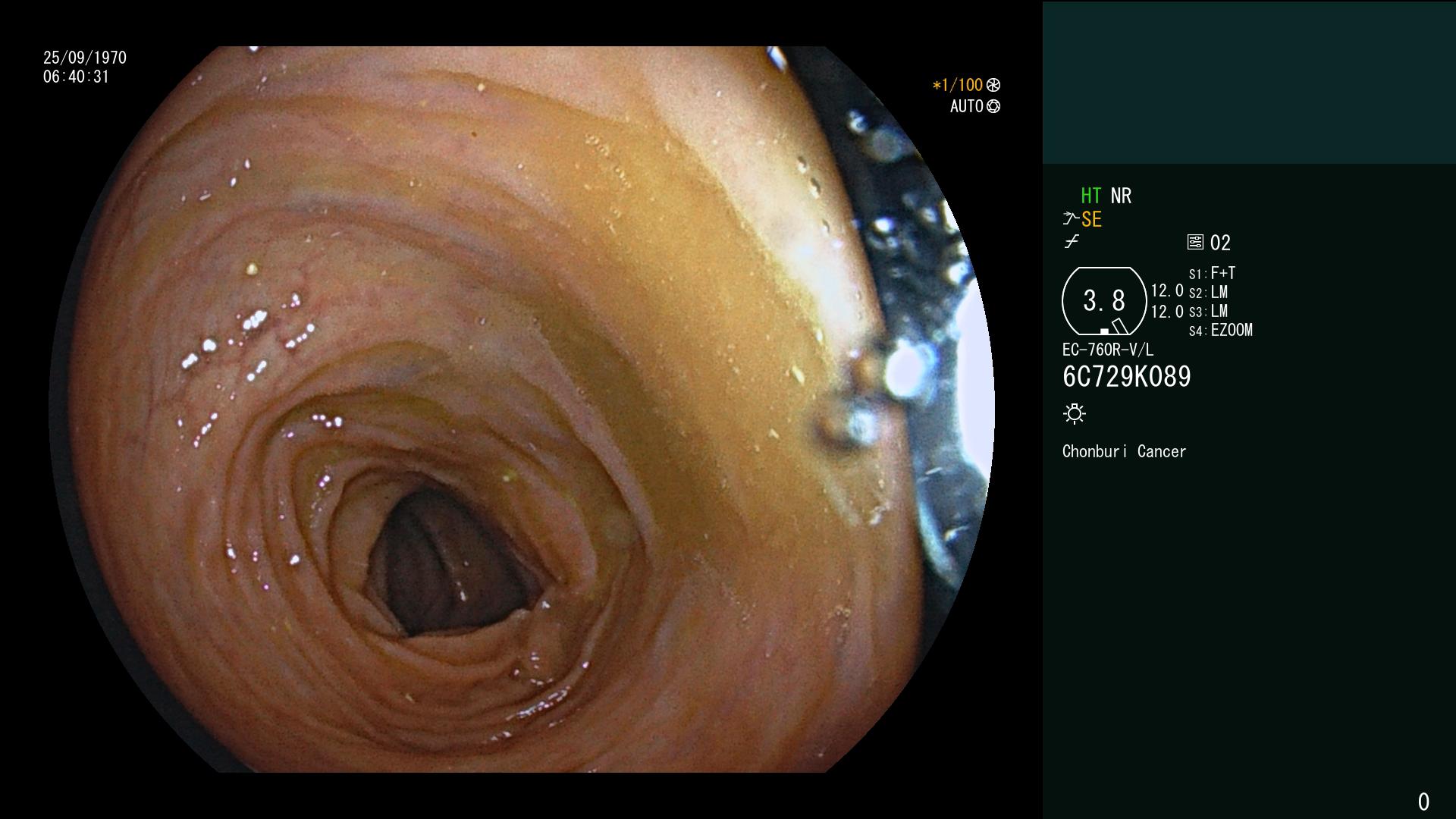Click the *1/100 shutter speed value

(958, 85)
